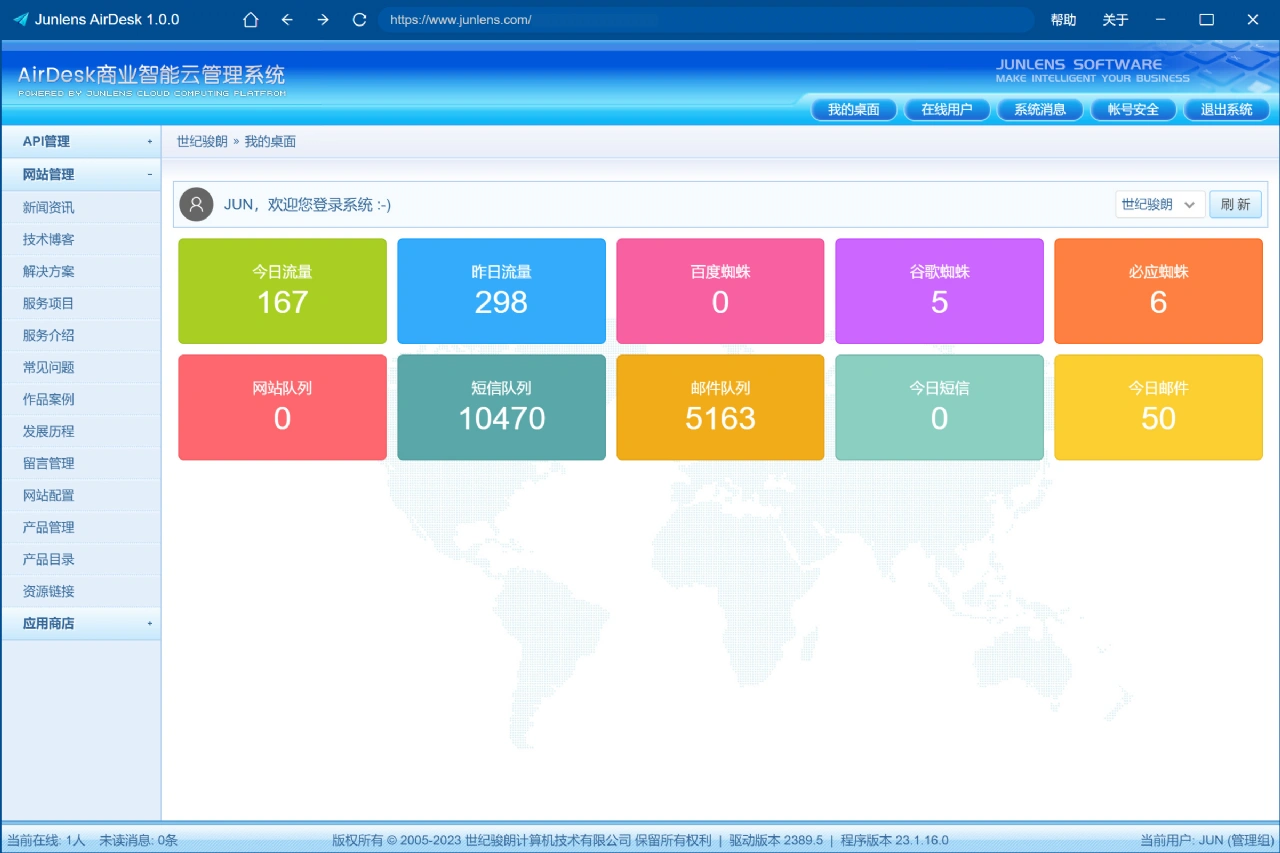Open 网站配置 in sidebar
The height and width of the screenshot is (853, 1280).
pyautogui.click(x=81, y=495)
